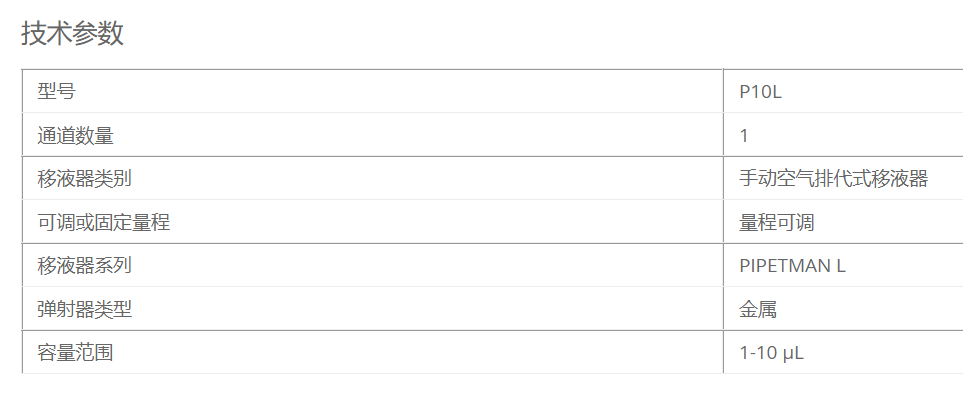Click the 型号 label cell
Screen dimensions: 963x416
pyautogui.click(x=56, y=92)
